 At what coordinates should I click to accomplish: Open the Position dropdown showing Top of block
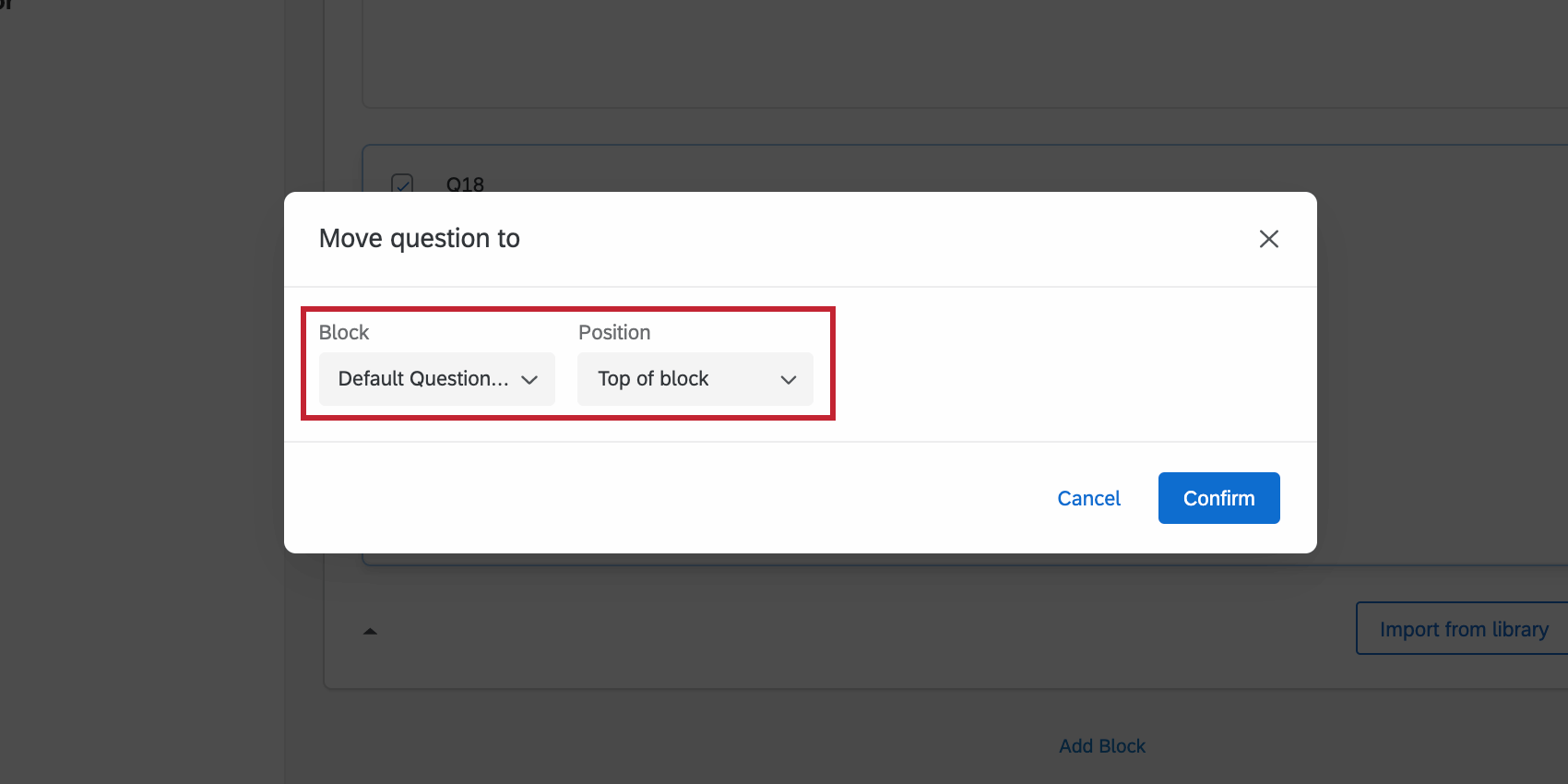(695, 378)
